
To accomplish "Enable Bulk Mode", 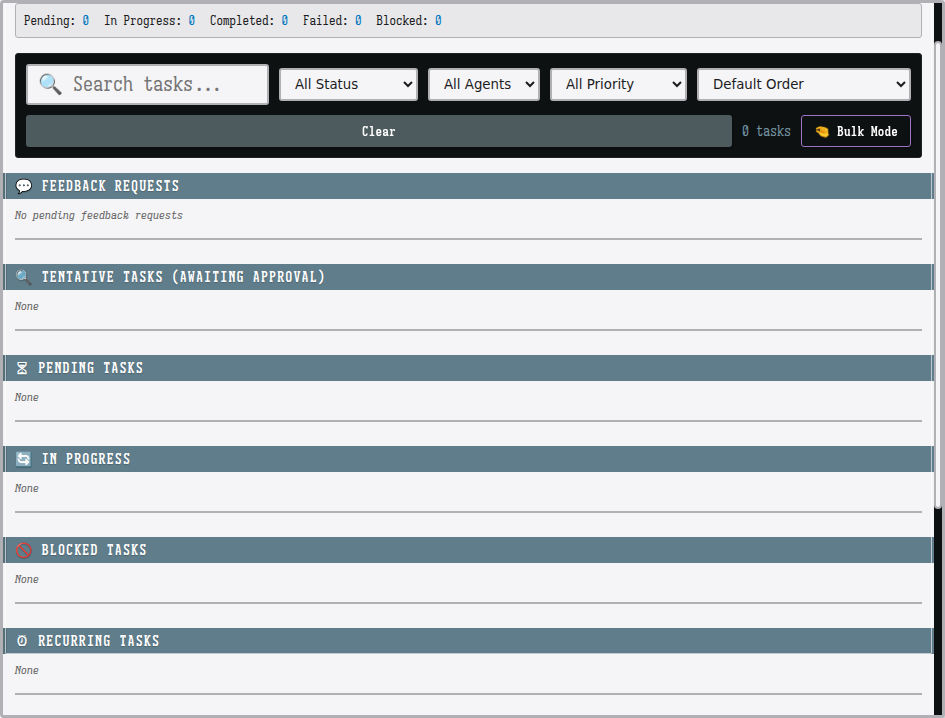I will click(856, 130).
